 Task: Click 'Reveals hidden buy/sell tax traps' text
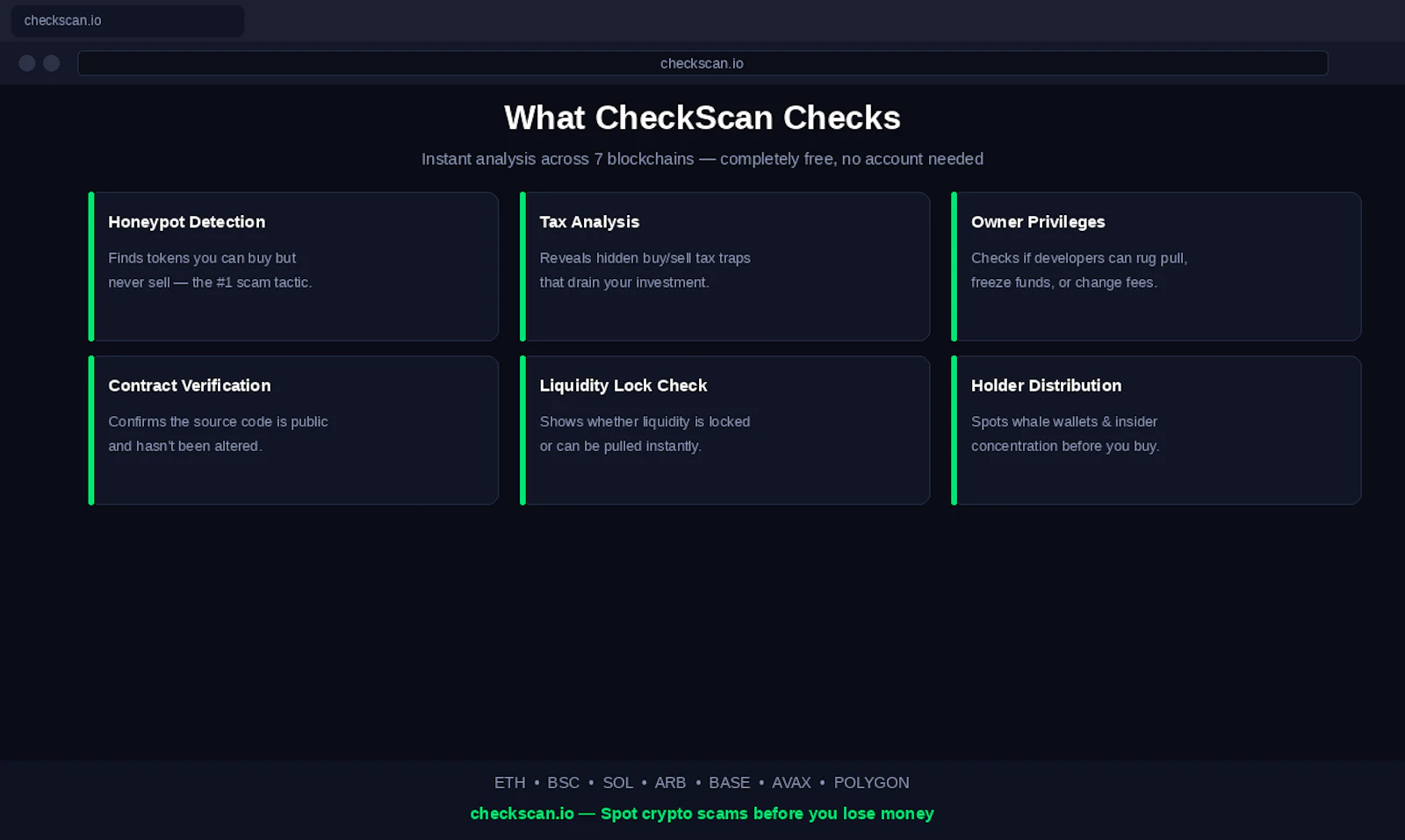tap(645, 258)
